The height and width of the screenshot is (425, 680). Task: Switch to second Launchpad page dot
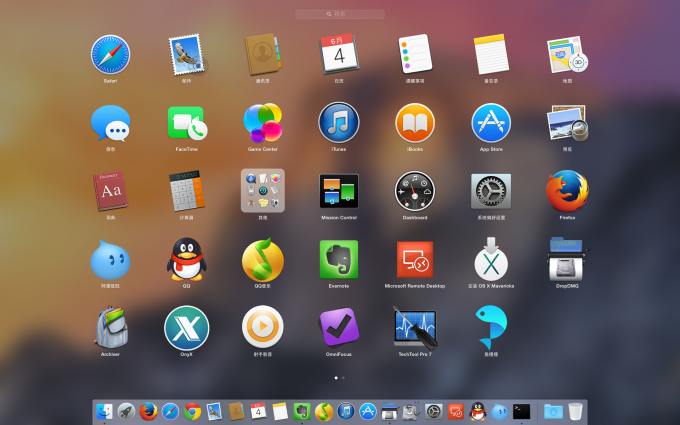(x=343, y=378)
